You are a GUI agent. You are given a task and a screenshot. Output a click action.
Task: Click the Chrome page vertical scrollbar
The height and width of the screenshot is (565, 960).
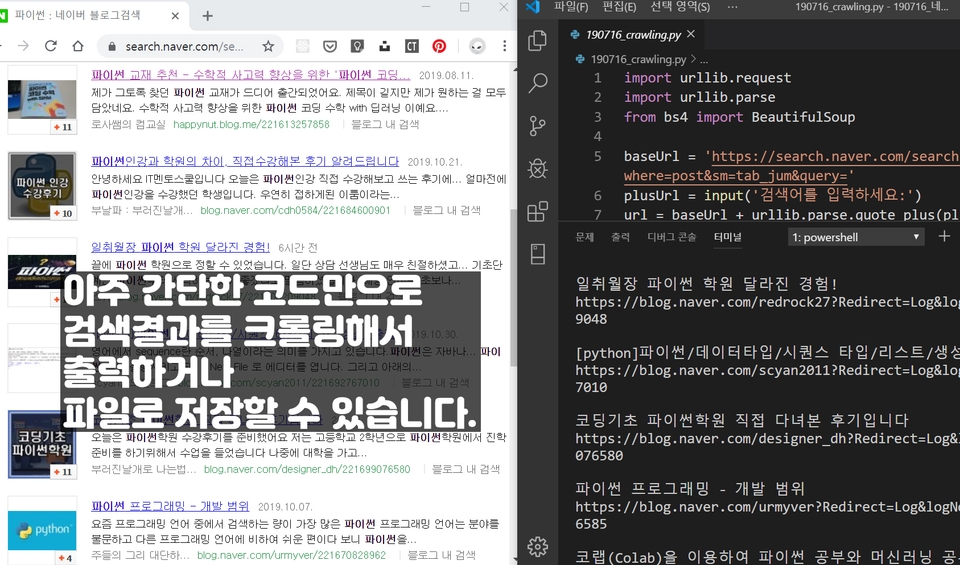[x=513, y=288]
